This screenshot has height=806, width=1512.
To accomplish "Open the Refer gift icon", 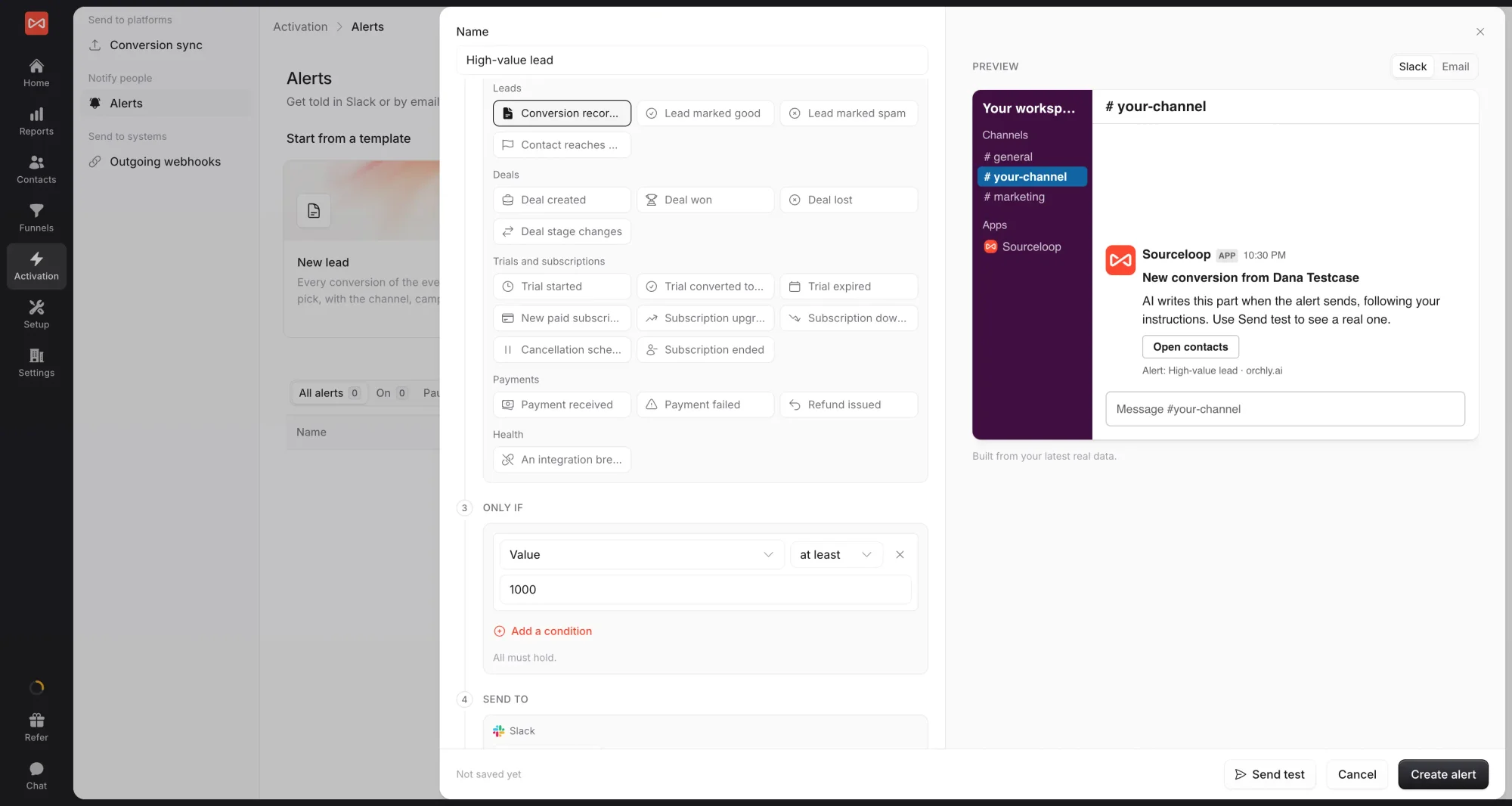I will click(x=36, y=727).
